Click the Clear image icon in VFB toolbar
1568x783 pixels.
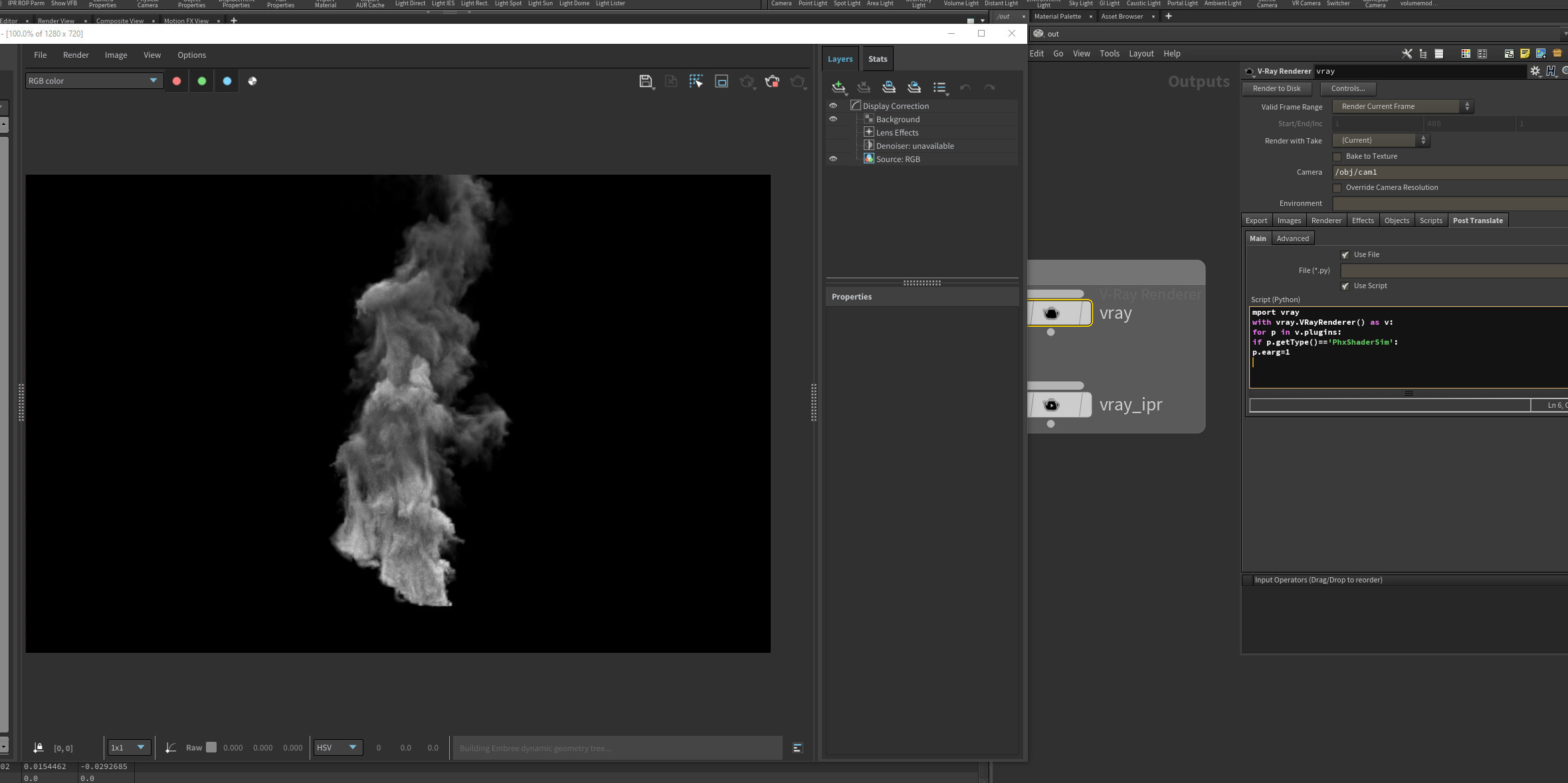[670, 81]
